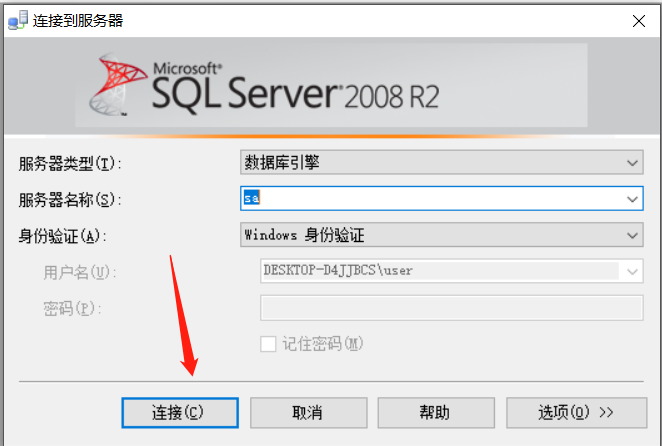Expand options with 选项(O) >> button
Image resolution: width=662 pixels, height=446 pixels.
click(x=576, y=412)
